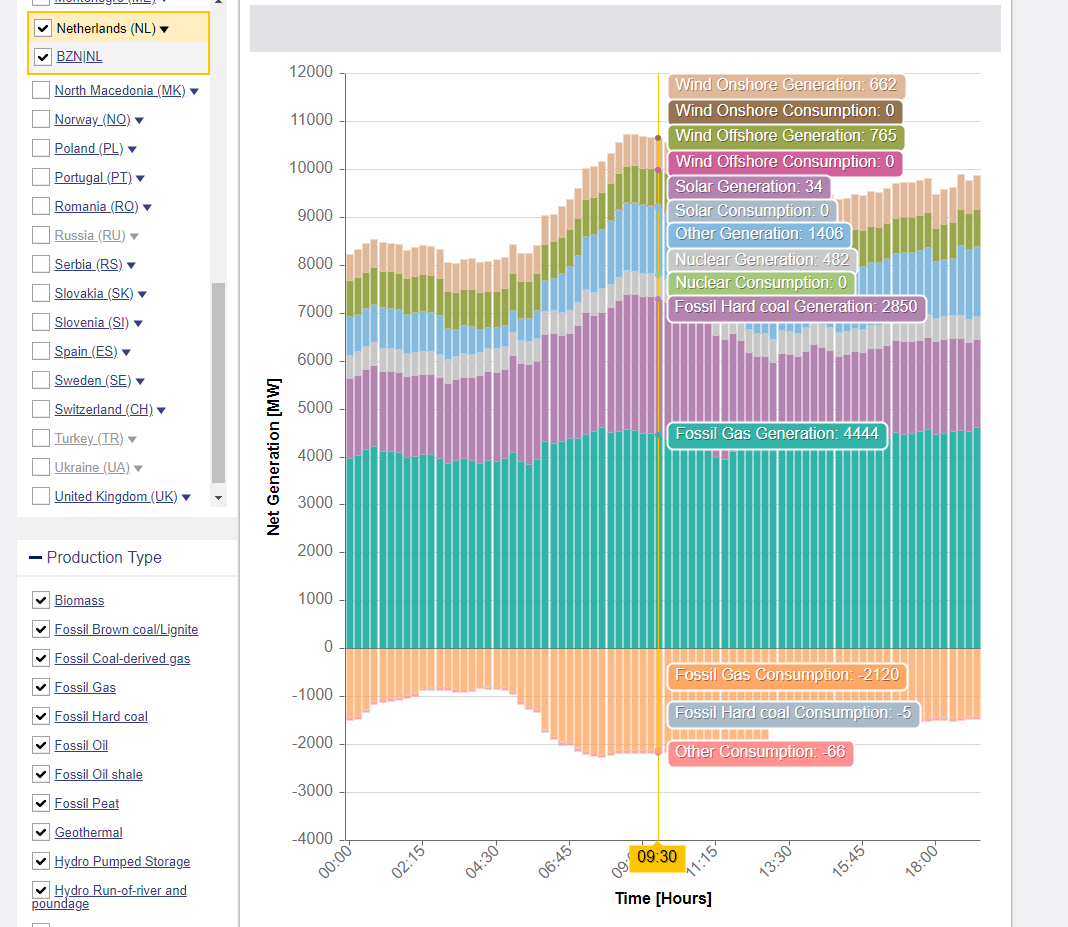The height and width of the screenshot is (927, 1068).
Task: Expand the Poland (PL) dropdown arrow
Action: point(132,149)
